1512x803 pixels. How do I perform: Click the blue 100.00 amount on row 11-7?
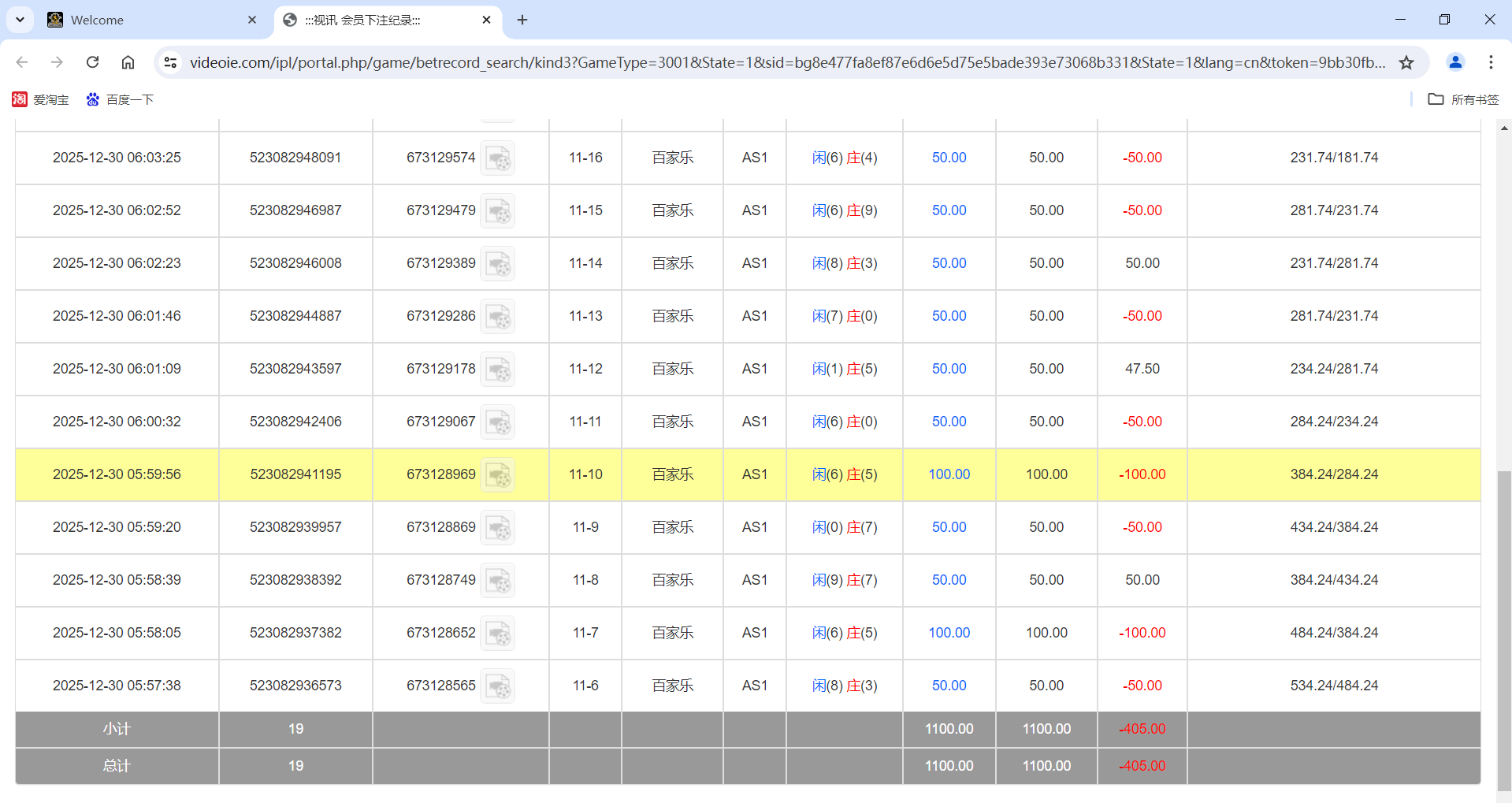coord(949,633)
